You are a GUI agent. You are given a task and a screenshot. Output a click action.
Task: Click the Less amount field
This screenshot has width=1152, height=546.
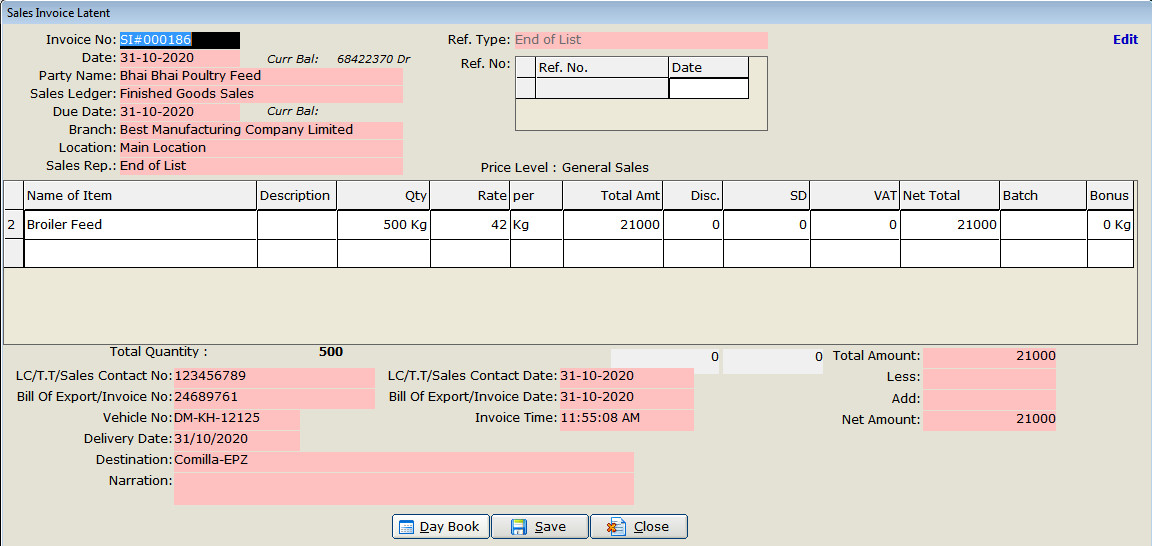[989, 378]
